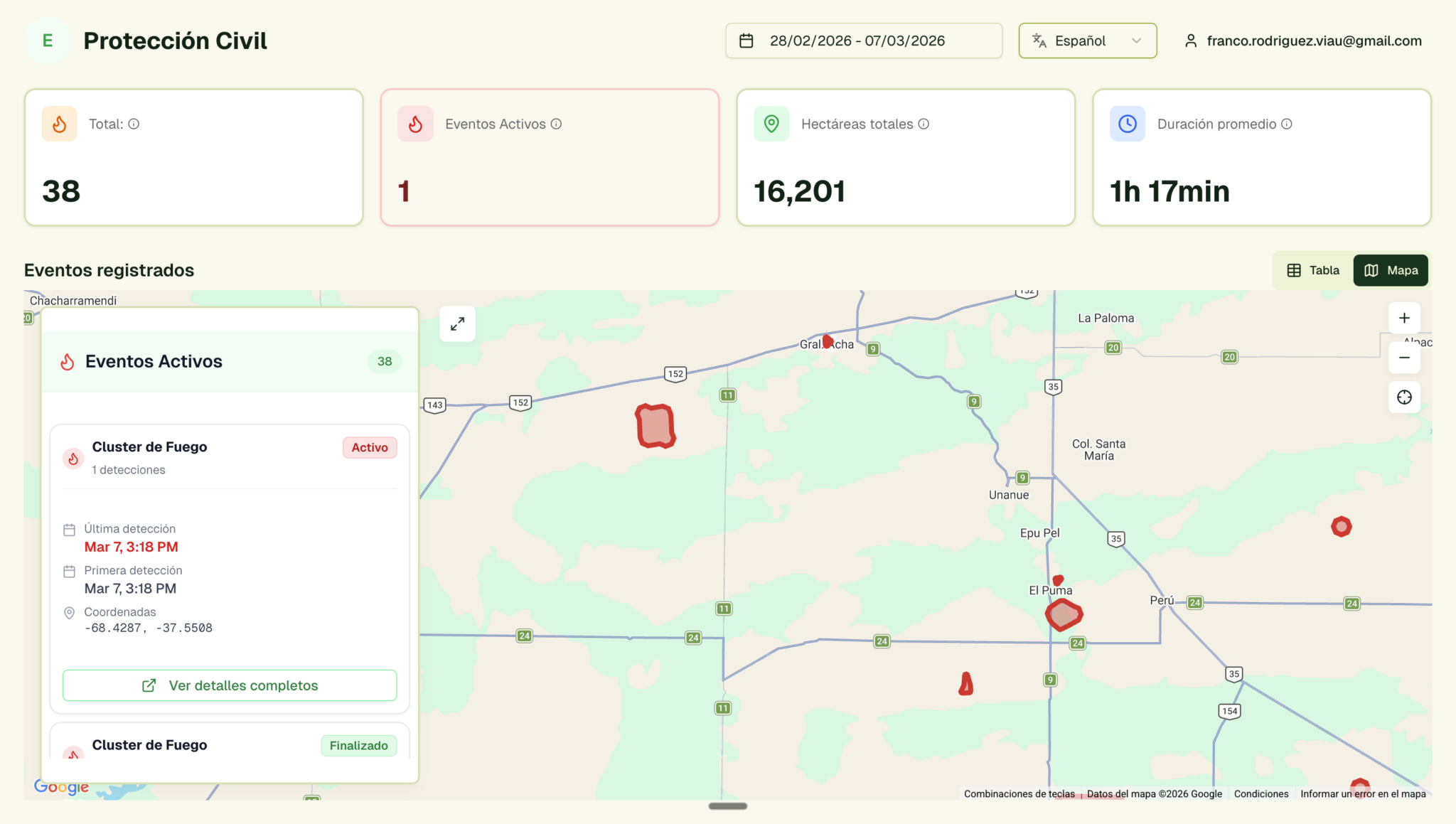Click info icon next to Hectáreas totales
Viewport: 1456px width, 824px height.
coord(924,124)
